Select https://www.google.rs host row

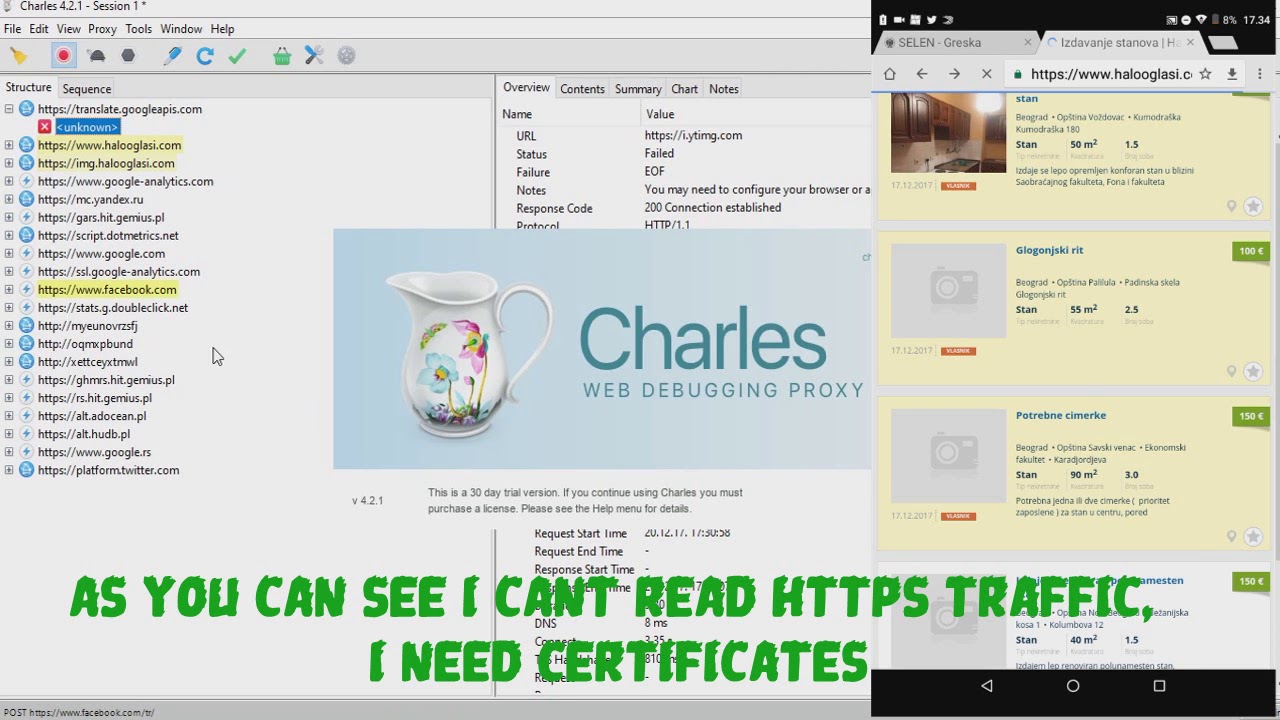(95, 452)
